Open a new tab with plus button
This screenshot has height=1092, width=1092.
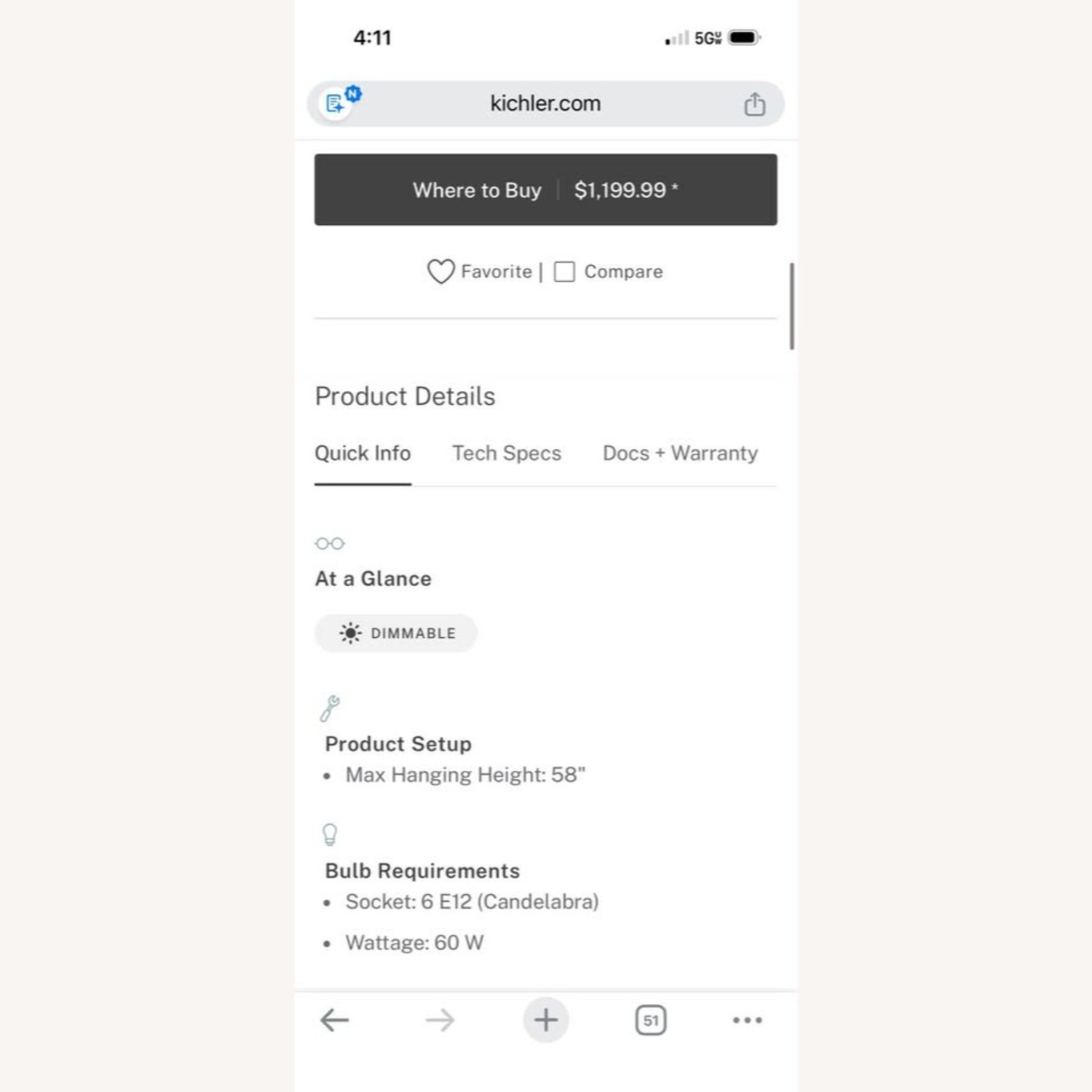(x=545, y=1020)
